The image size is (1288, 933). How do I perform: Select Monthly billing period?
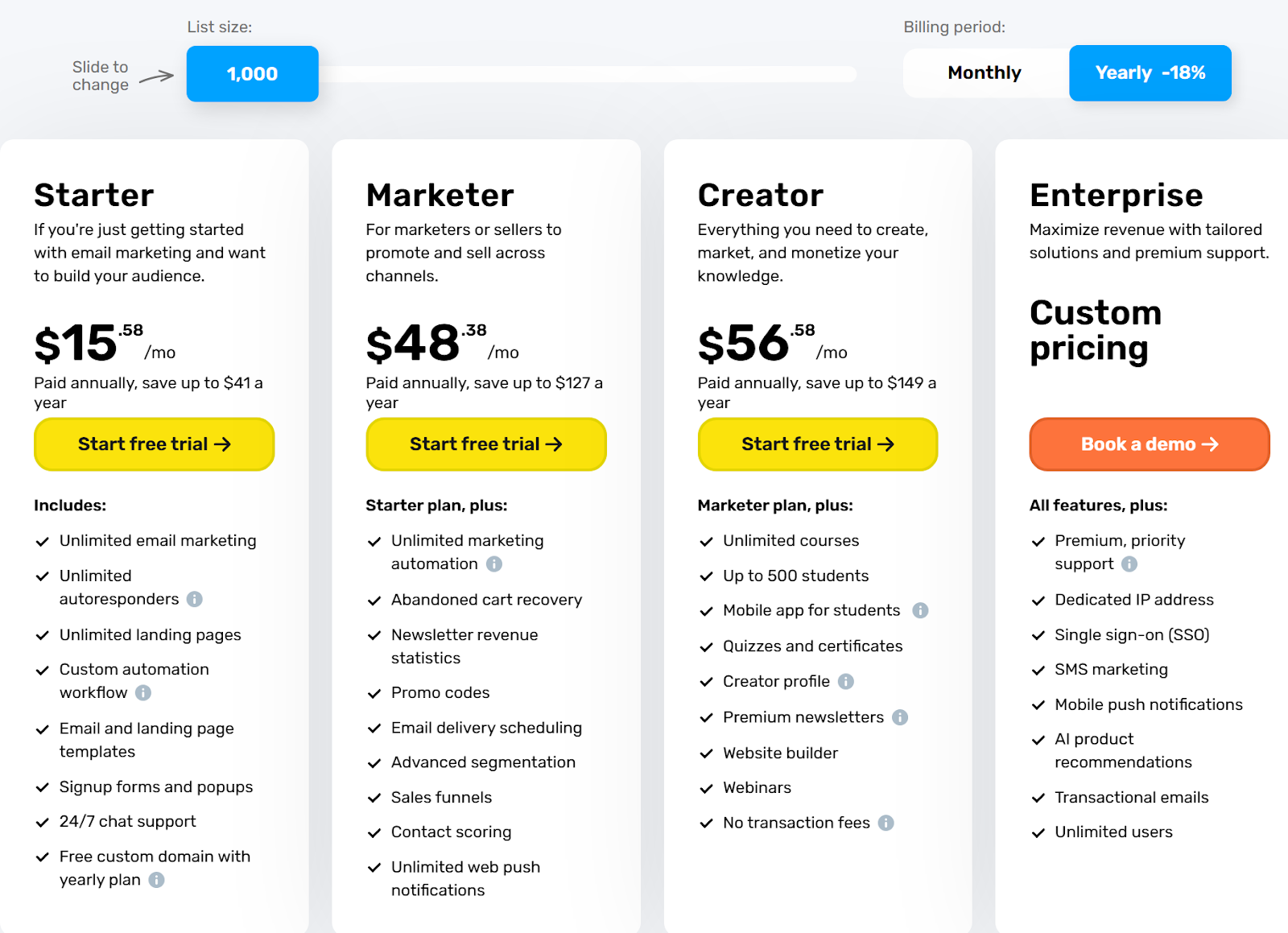[x=984, y=72]
